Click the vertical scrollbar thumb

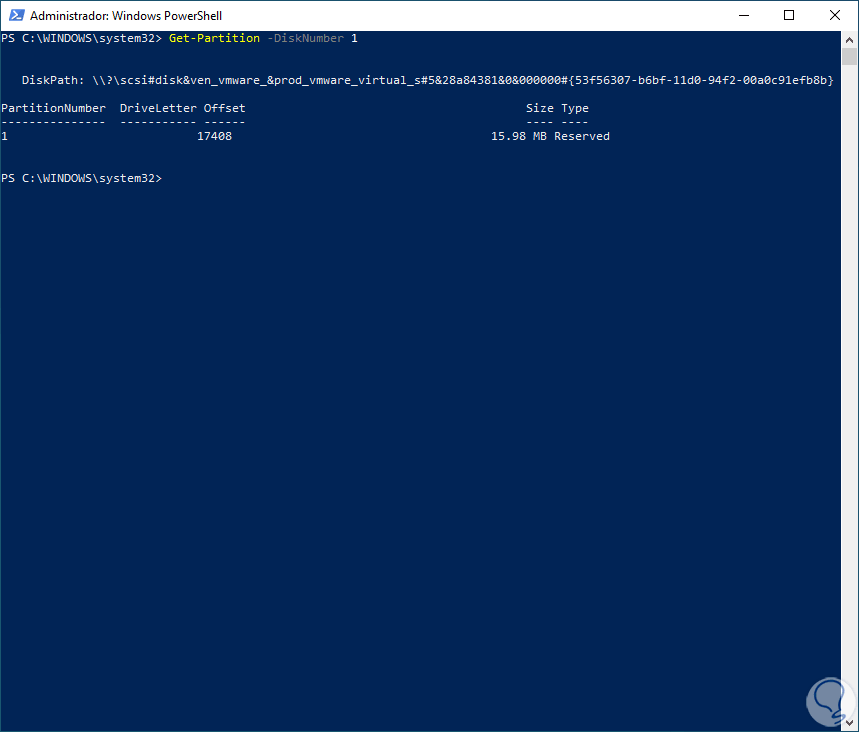tap(849, 56)
